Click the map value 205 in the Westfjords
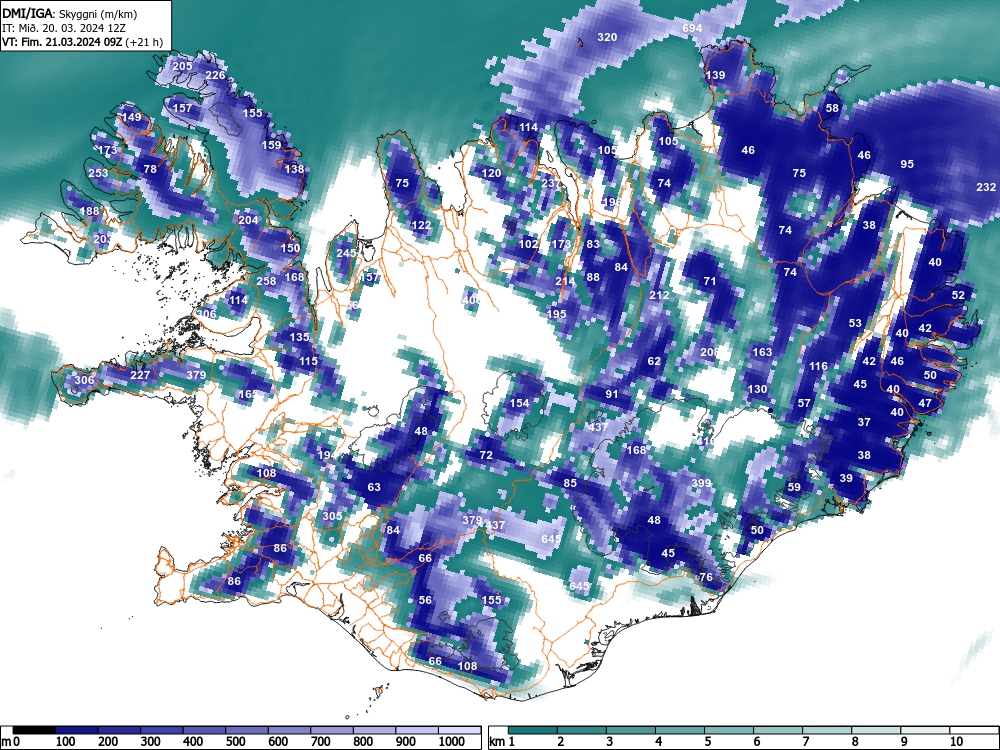The image size is (1000, 750). tap(182, 66)
